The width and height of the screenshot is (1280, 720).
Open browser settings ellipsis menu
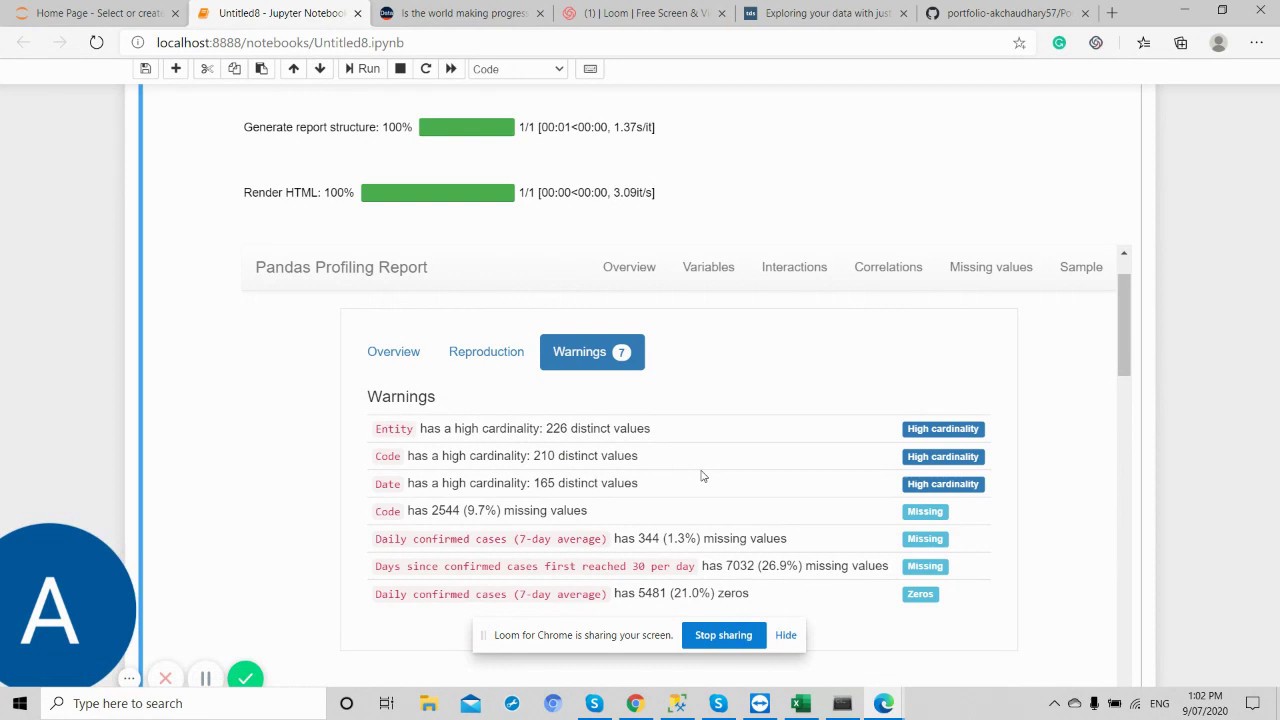click(1256, 43)
